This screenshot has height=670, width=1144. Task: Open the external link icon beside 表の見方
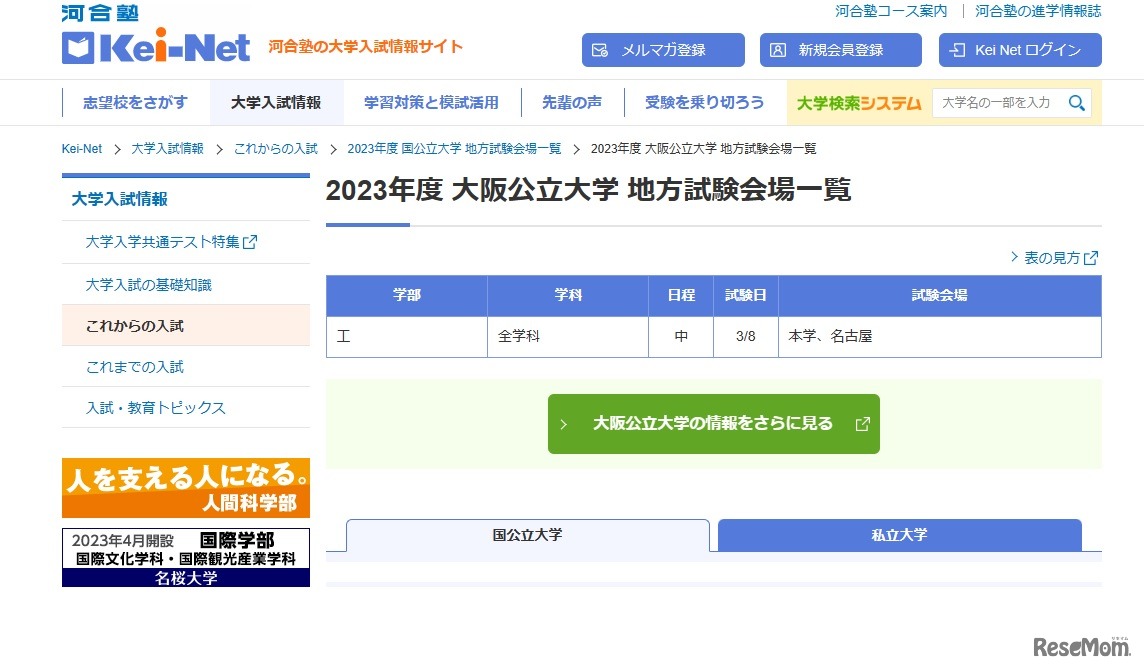[1089, 257]
